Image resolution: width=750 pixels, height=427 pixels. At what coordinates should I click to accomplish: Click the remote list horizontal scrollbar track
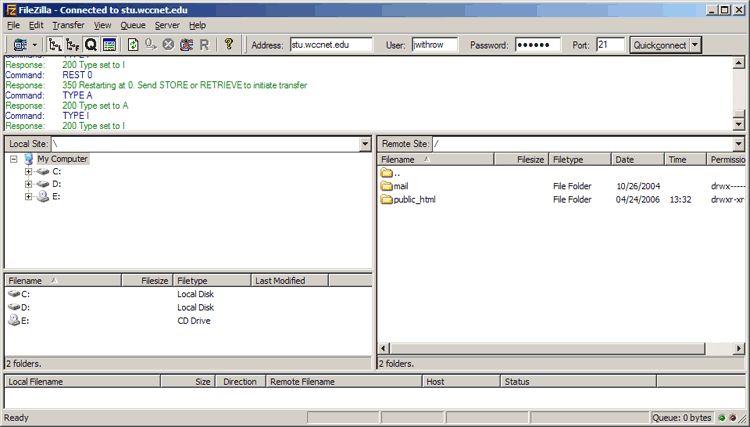pos(719,349)
